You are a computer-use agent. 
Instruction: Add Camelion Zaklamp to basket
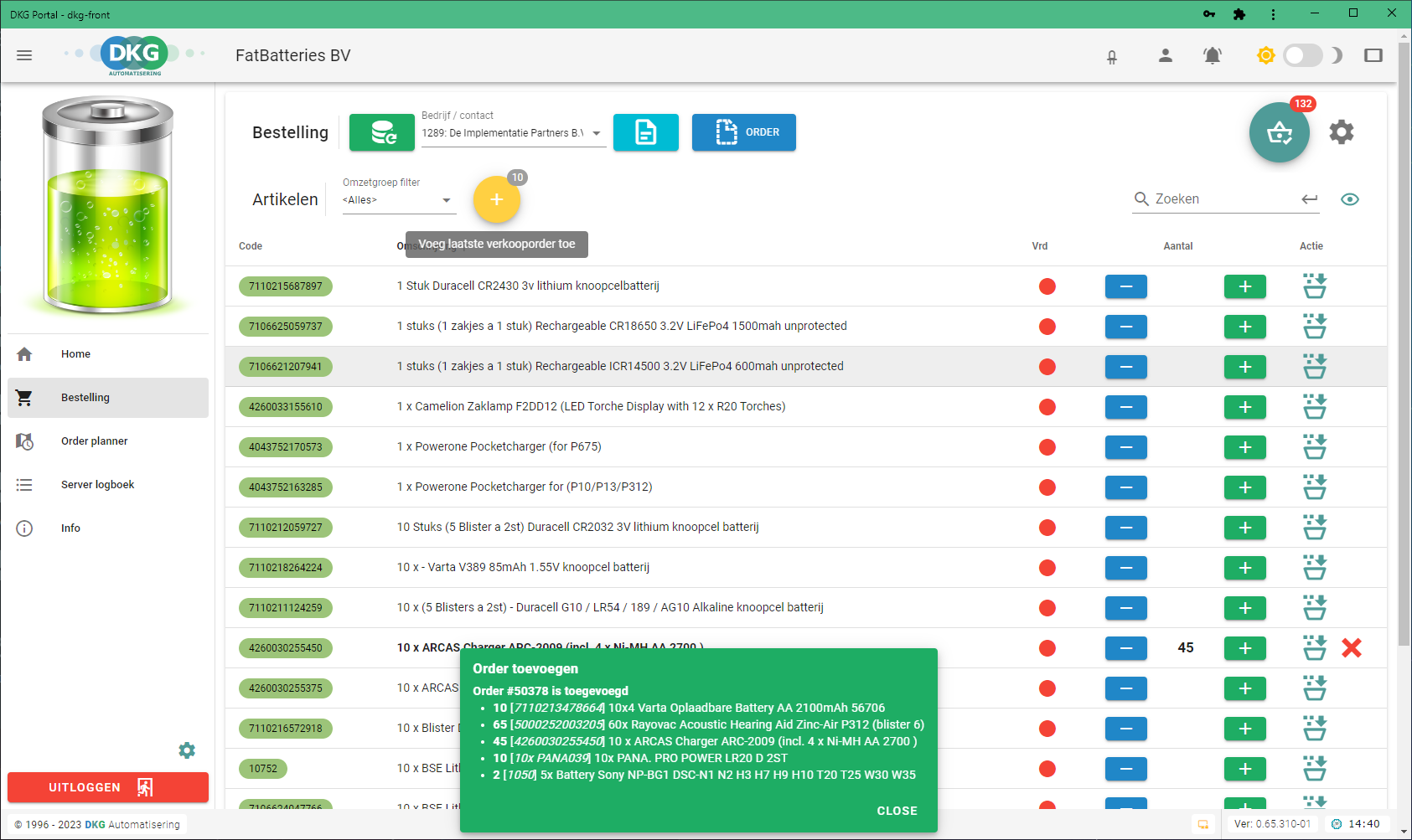1315,407
